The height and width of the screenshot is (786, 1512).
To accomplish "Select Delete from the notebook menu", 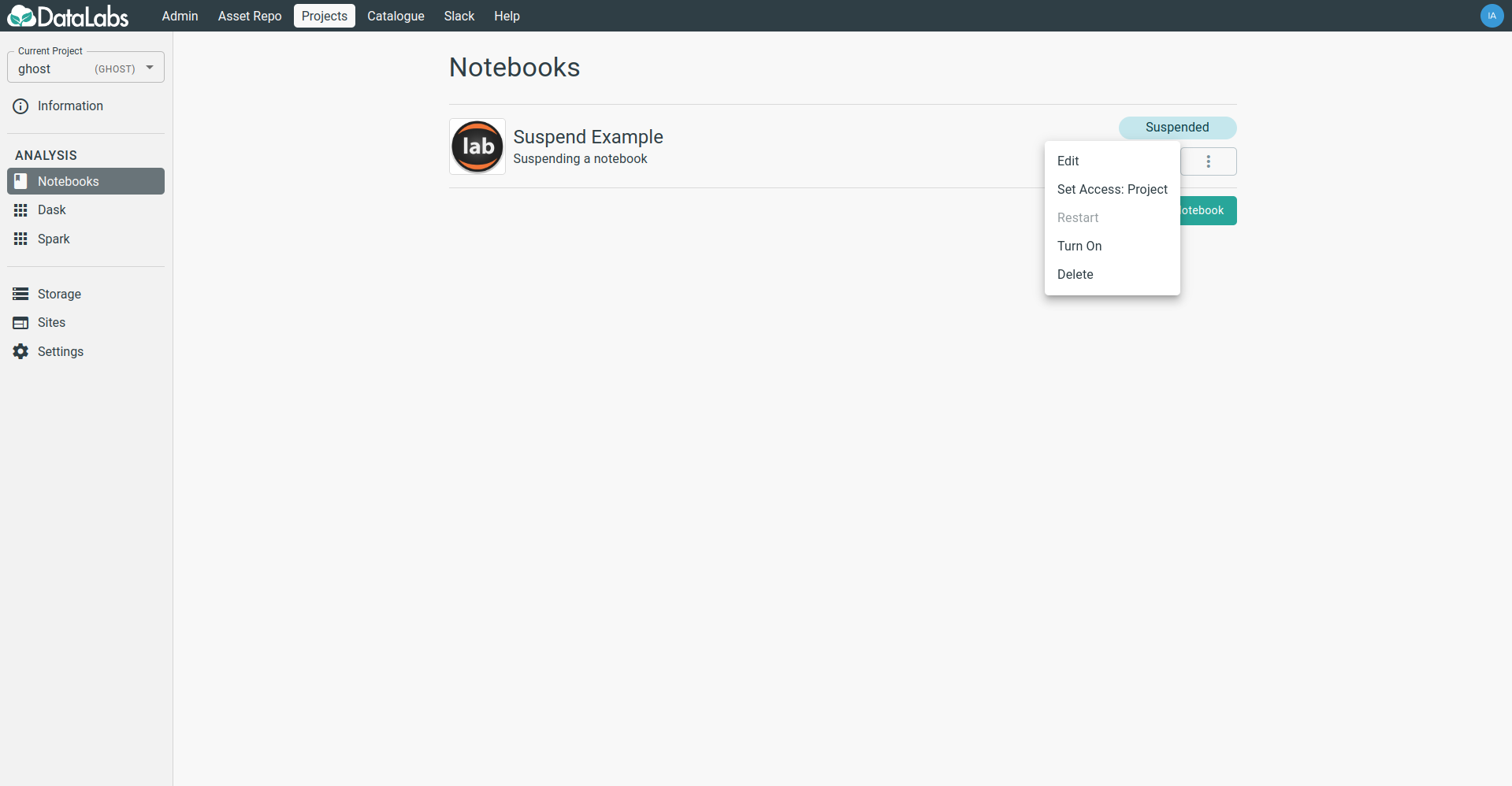I will pyautogui.click(x=1113, y=274).
